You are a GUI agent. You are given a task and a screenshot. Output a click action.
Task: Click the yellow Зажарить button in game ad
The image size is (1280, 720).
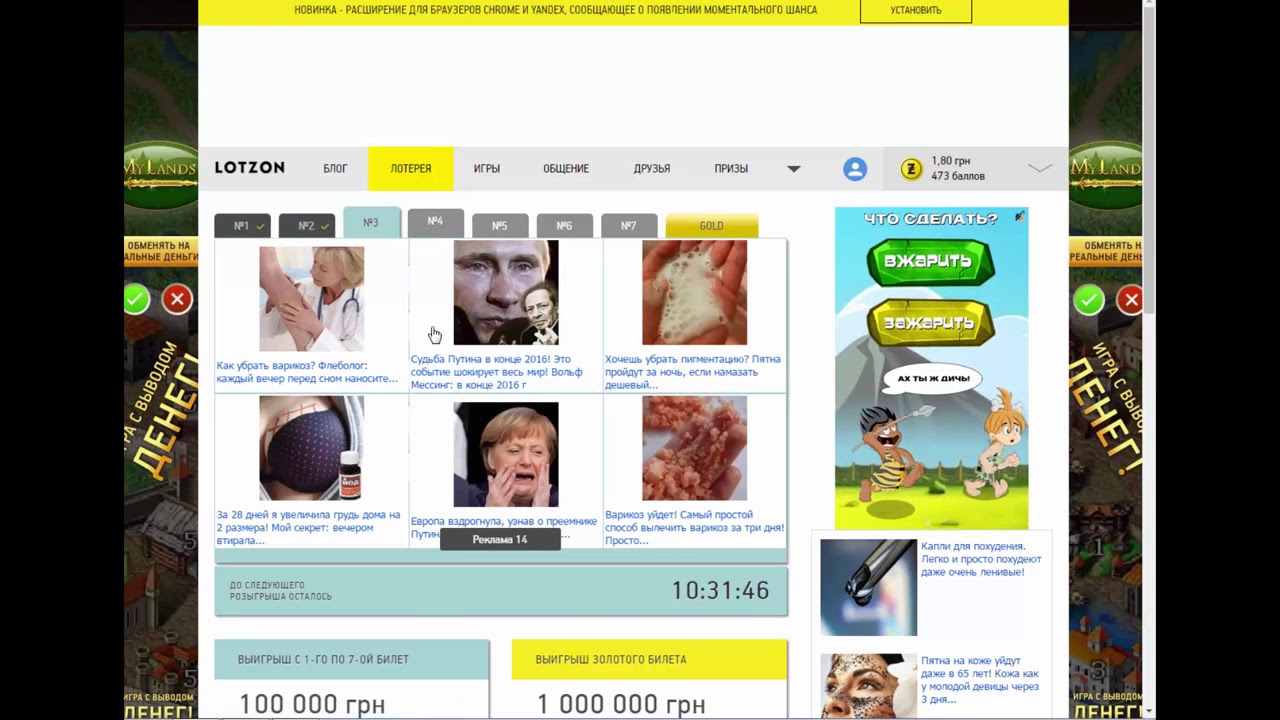pos(931,323)
